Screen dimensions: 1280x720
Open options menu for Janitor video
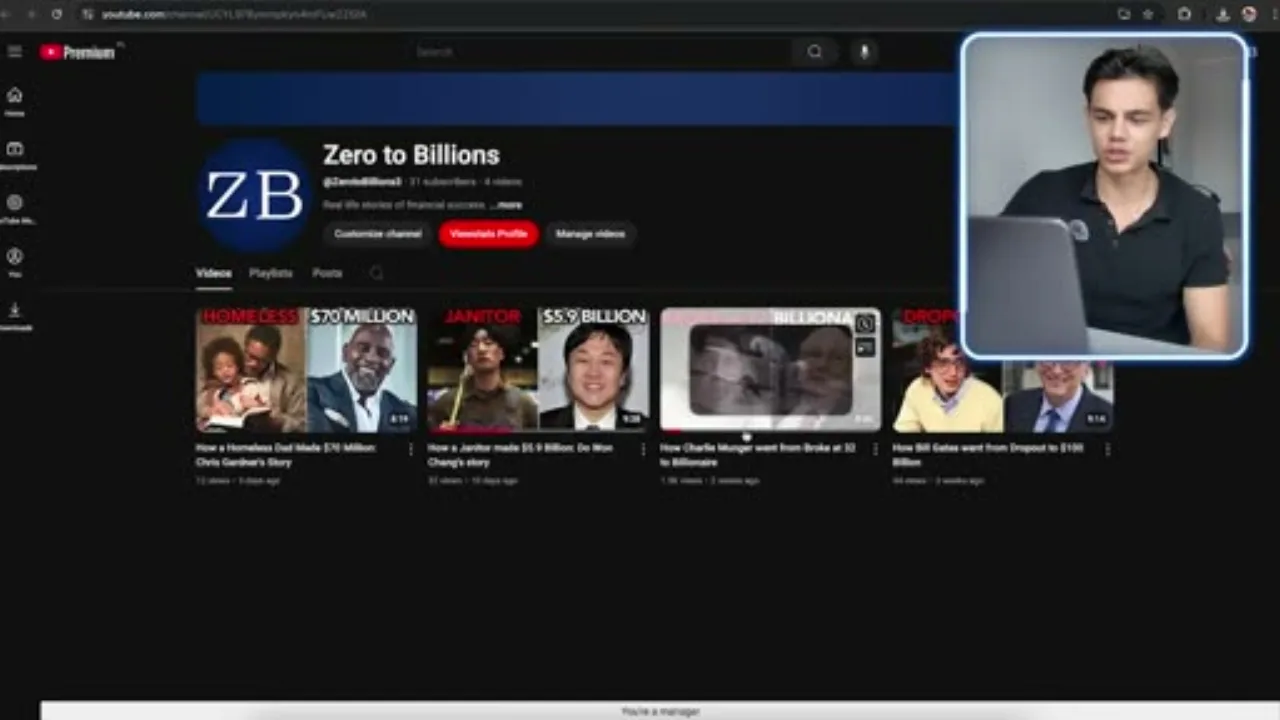tap(643, 450)
